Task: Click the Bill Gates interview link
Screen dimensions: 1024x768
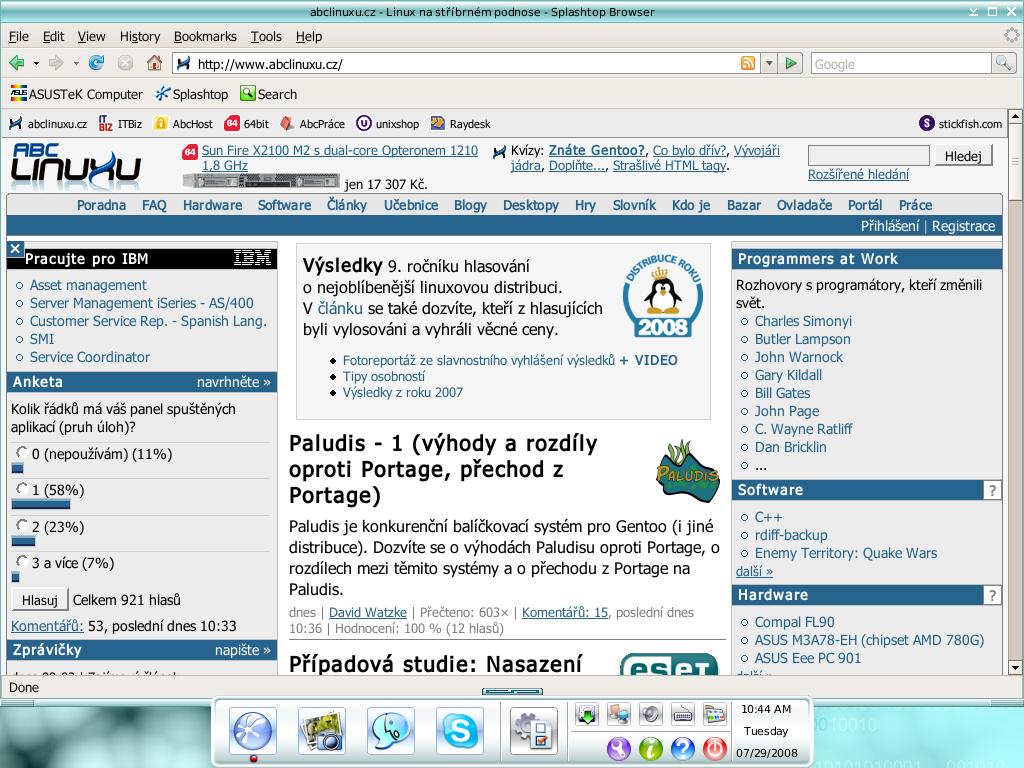Action: pos(782,393)
